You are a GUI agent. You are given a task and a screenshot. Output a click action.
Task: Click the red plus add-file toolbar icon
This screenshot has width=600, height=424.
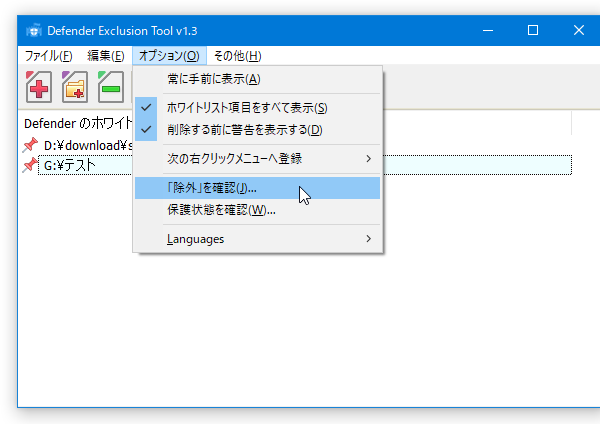tap(39, 87)
